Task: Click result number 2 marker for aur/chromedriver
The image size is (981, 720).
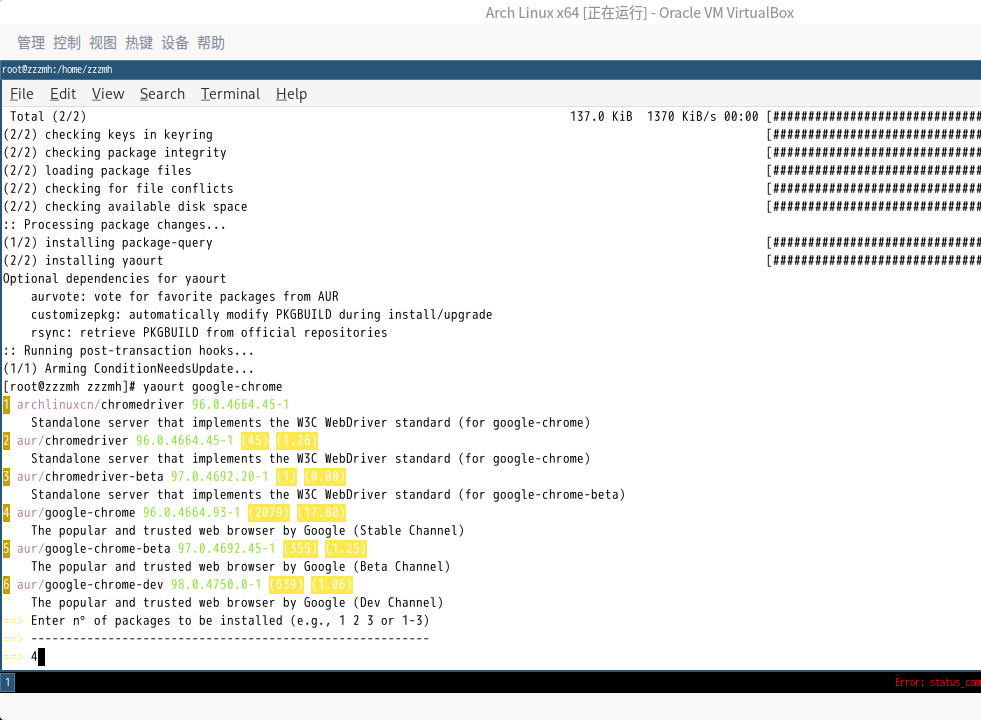Action: pos(6,441)
